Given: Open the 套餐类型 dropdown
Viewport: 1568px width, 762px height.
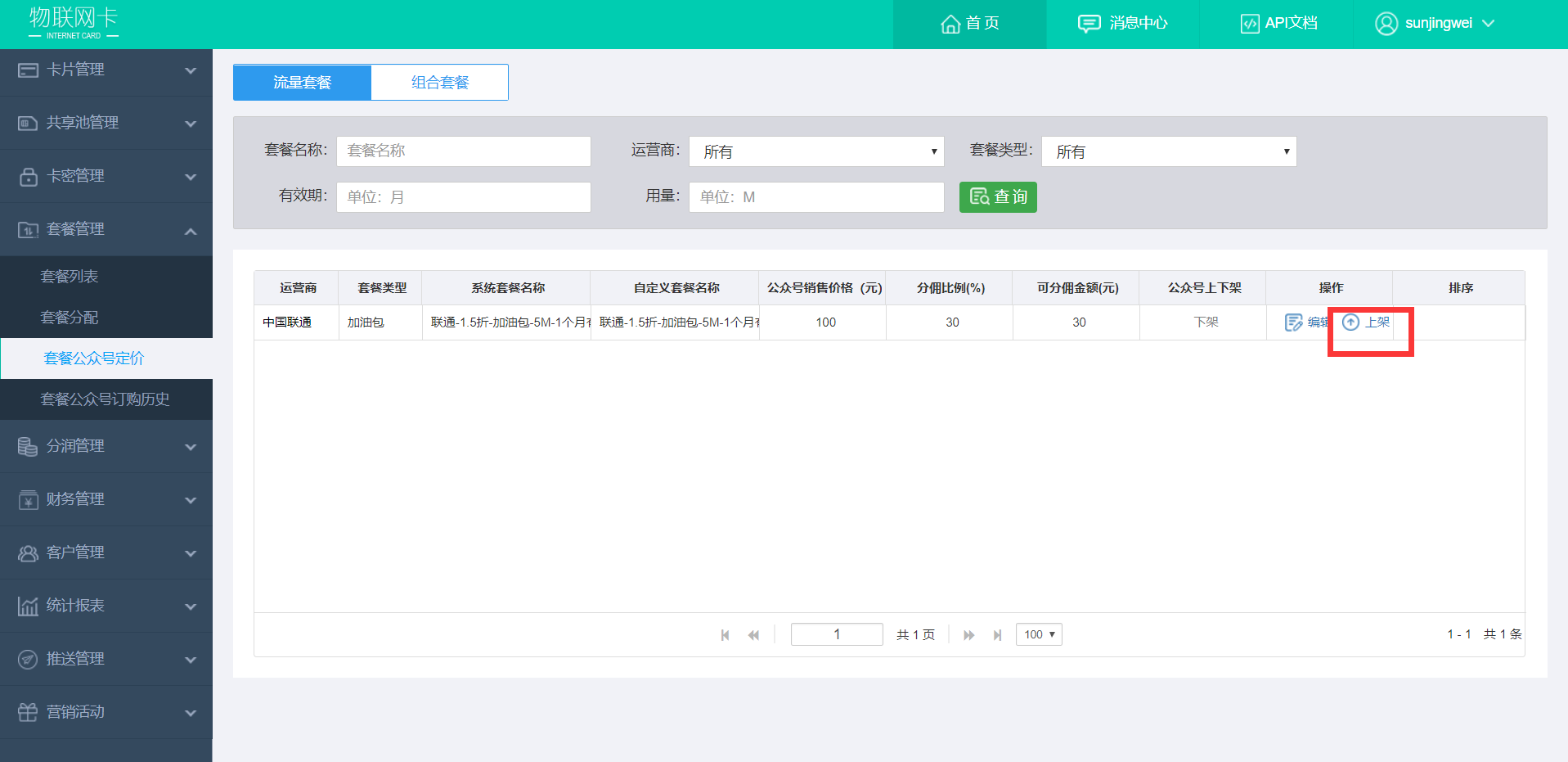Looking at the screenshot, I should tap(1169, 151).
